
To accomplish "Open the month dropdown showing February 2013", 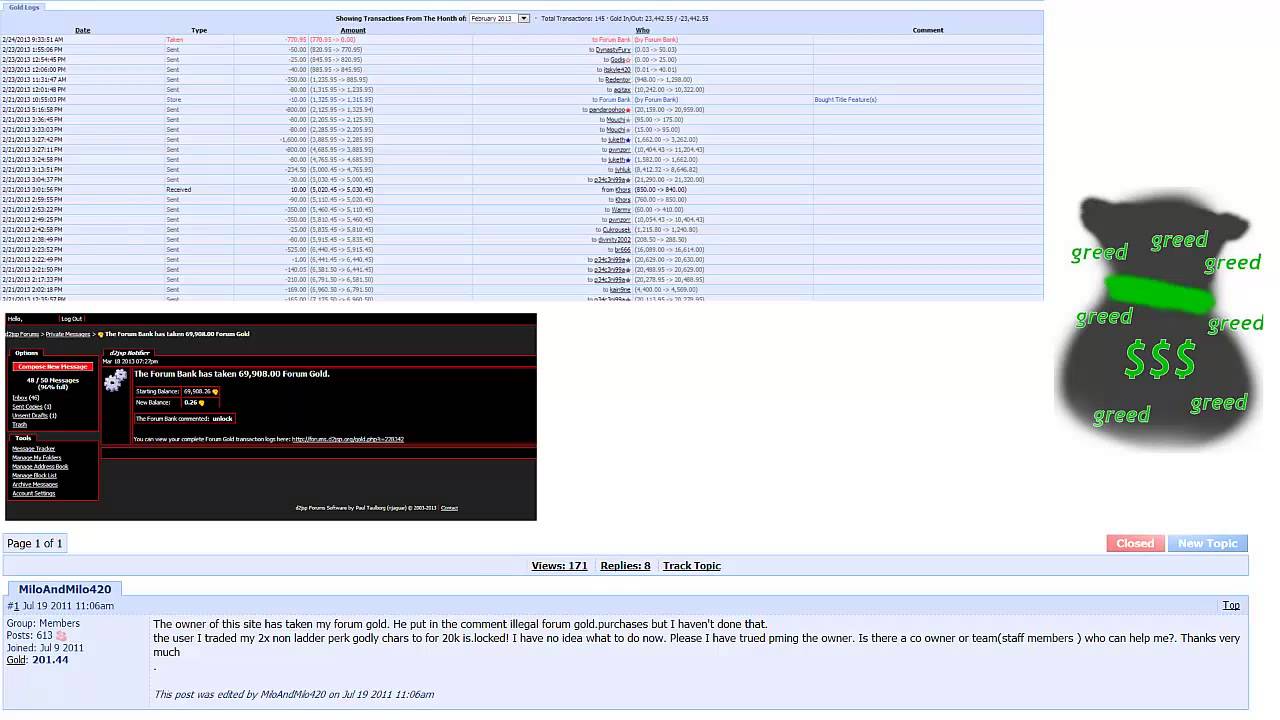I will 499,18.
